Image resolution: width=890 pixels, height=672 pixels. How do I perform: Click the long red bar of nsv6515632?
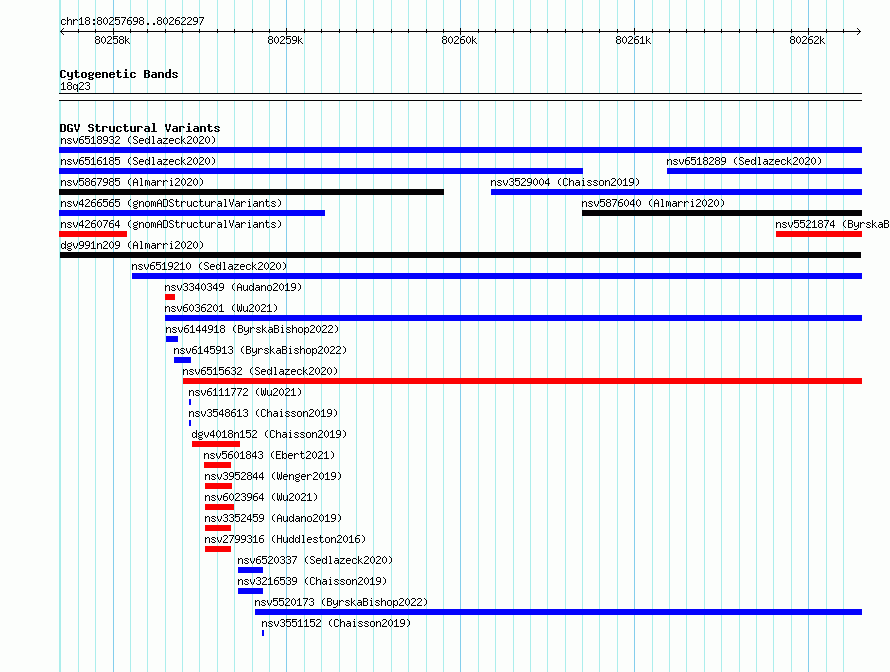pos(522,381)
